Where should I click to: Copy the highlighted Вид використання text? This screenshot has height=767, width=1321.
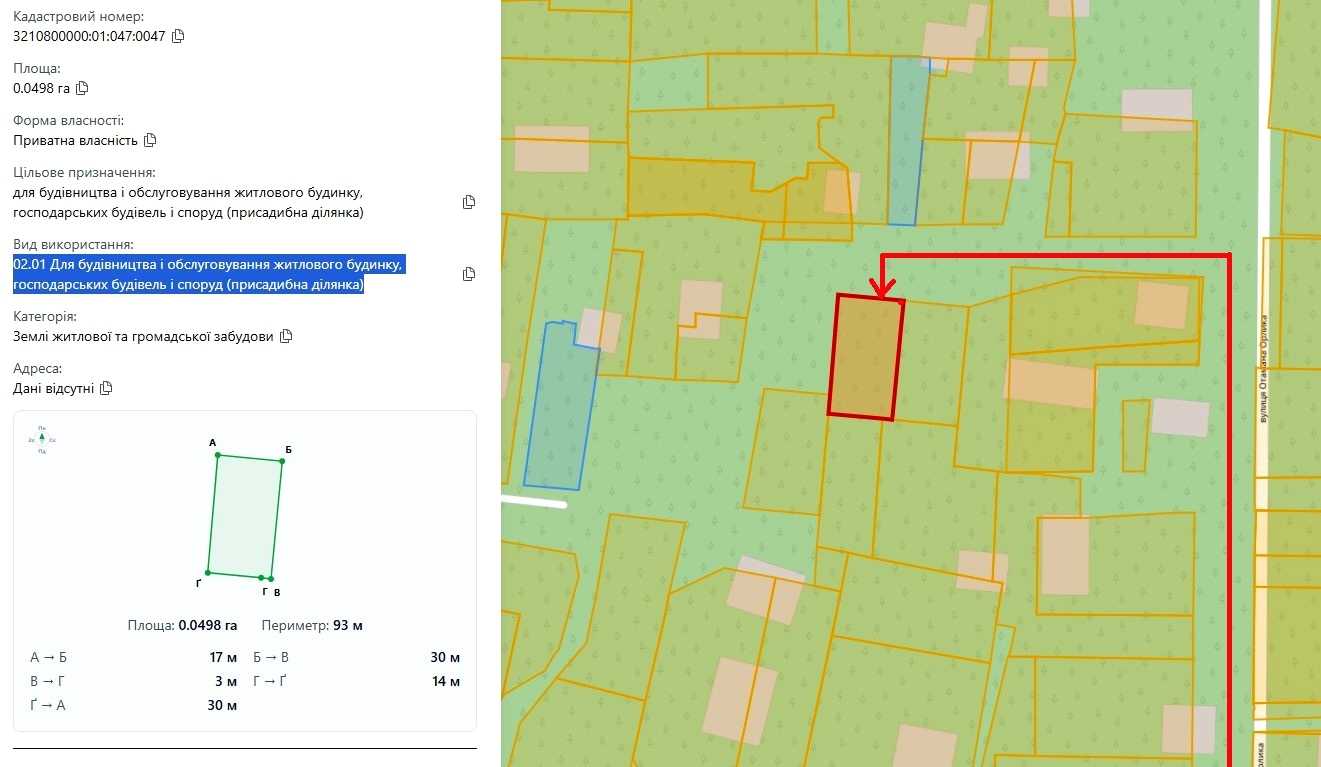click(469, 274)
